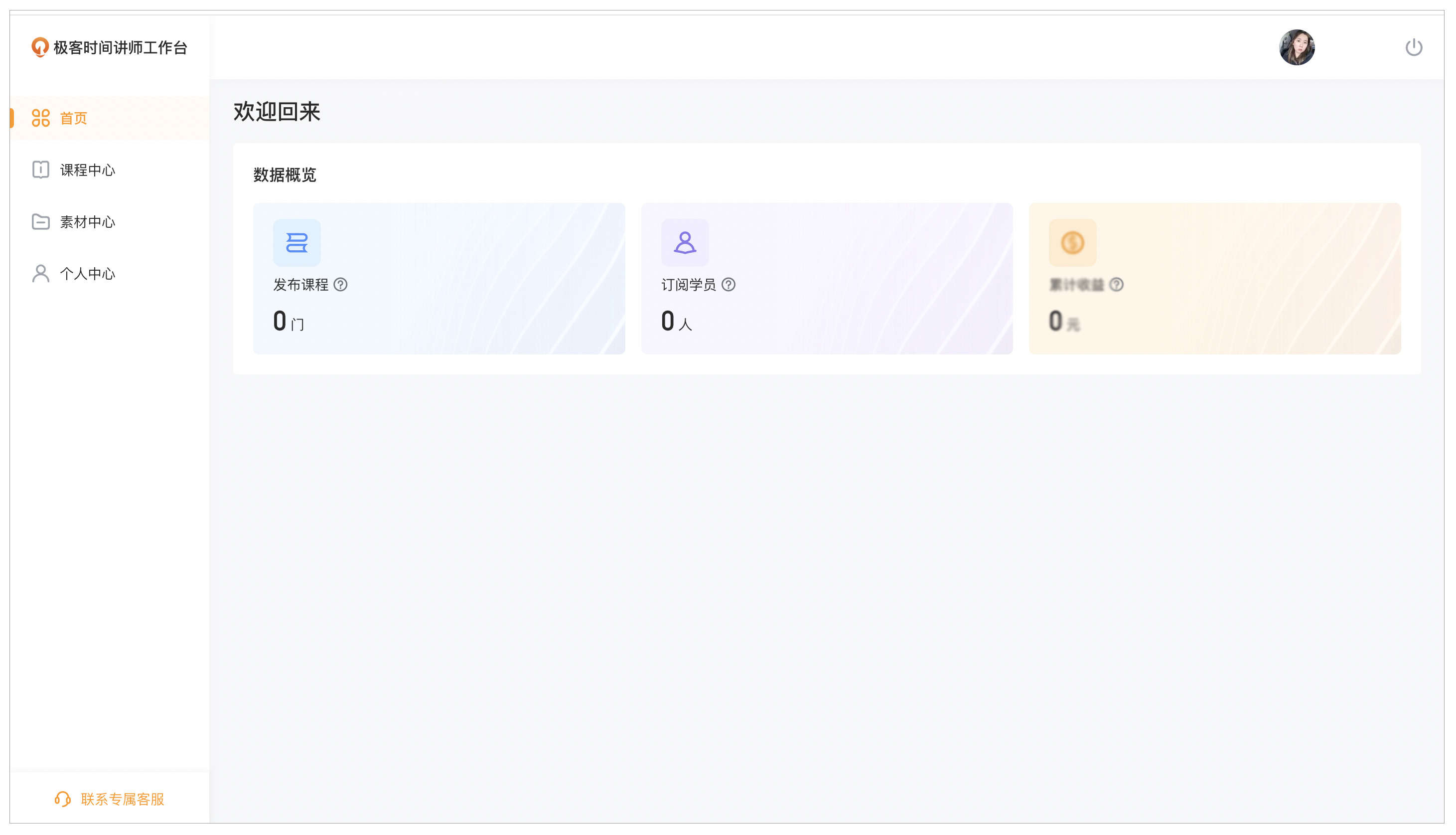
Task: Click the user avatar photo
Action: (1297, 47)
